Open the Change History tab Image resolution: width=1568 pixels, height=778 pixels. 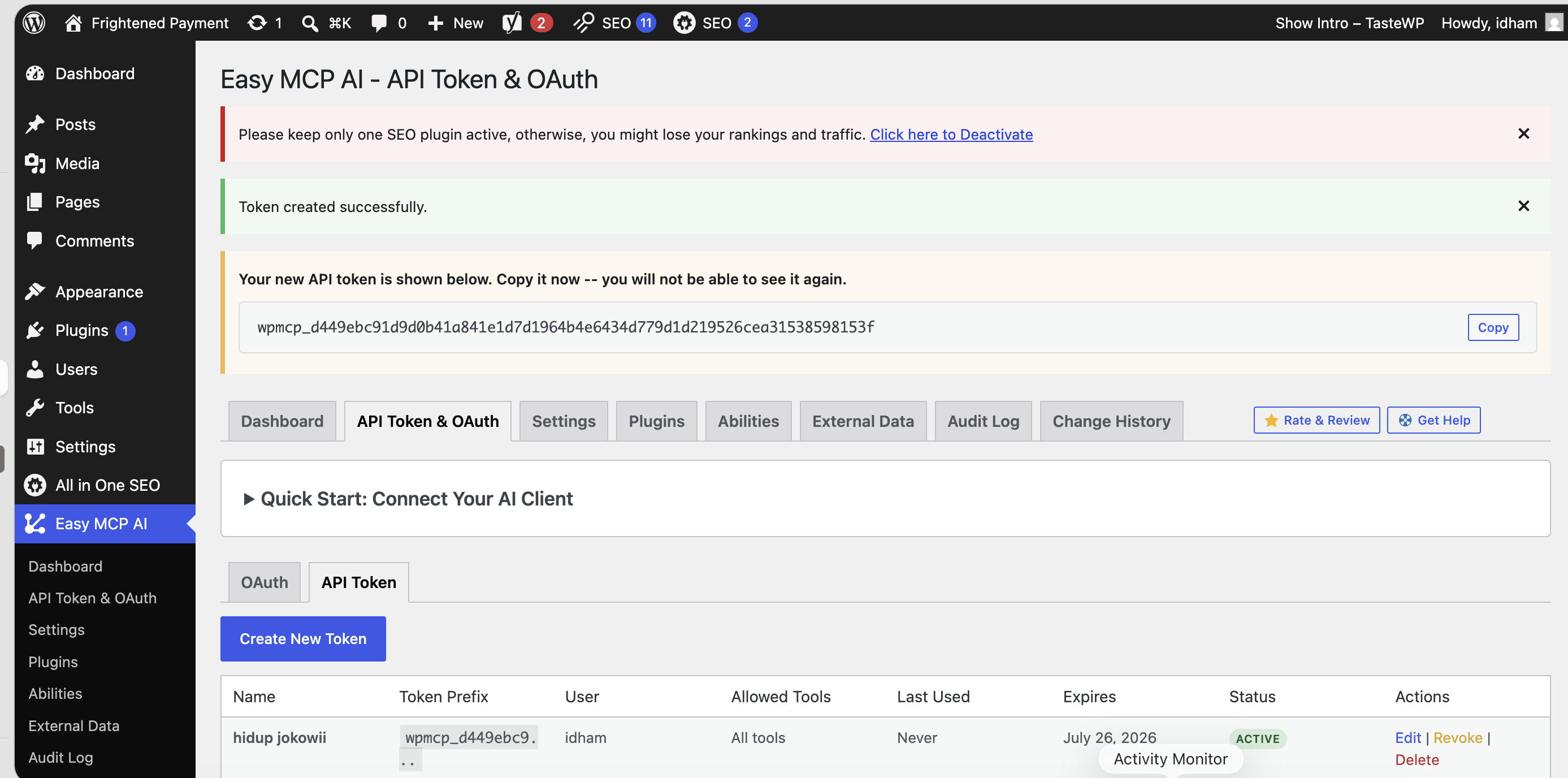pyautogui.click(x=1111, y=421)
